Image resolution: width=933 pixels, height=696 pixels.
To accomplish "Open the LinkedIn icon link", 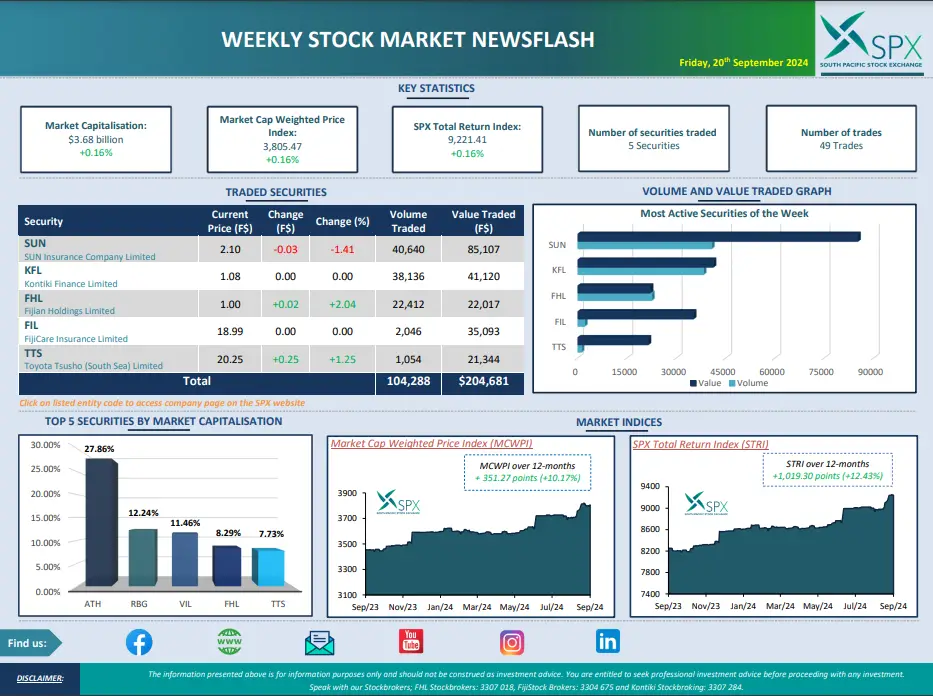I will [x=608, y=641].
